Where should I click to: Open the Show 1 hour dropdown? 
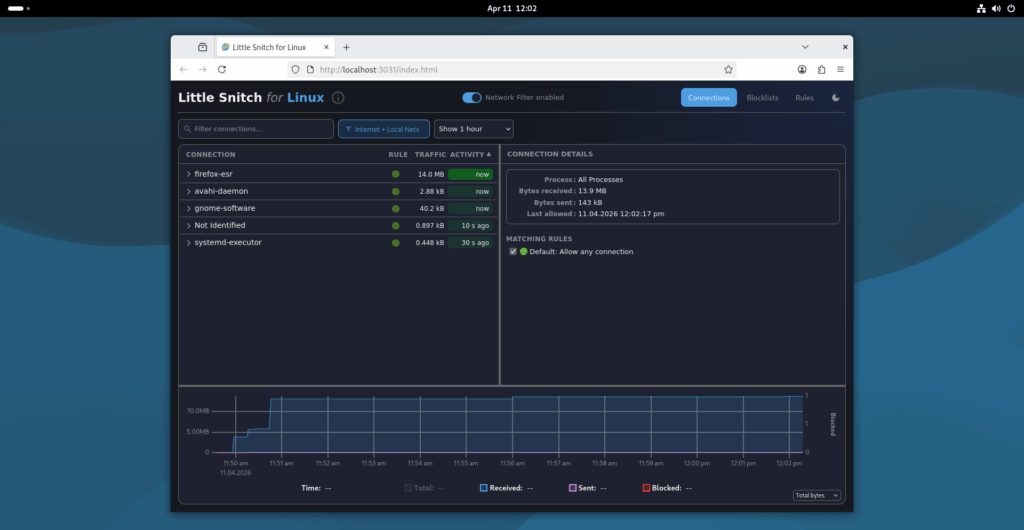(473, 129)
